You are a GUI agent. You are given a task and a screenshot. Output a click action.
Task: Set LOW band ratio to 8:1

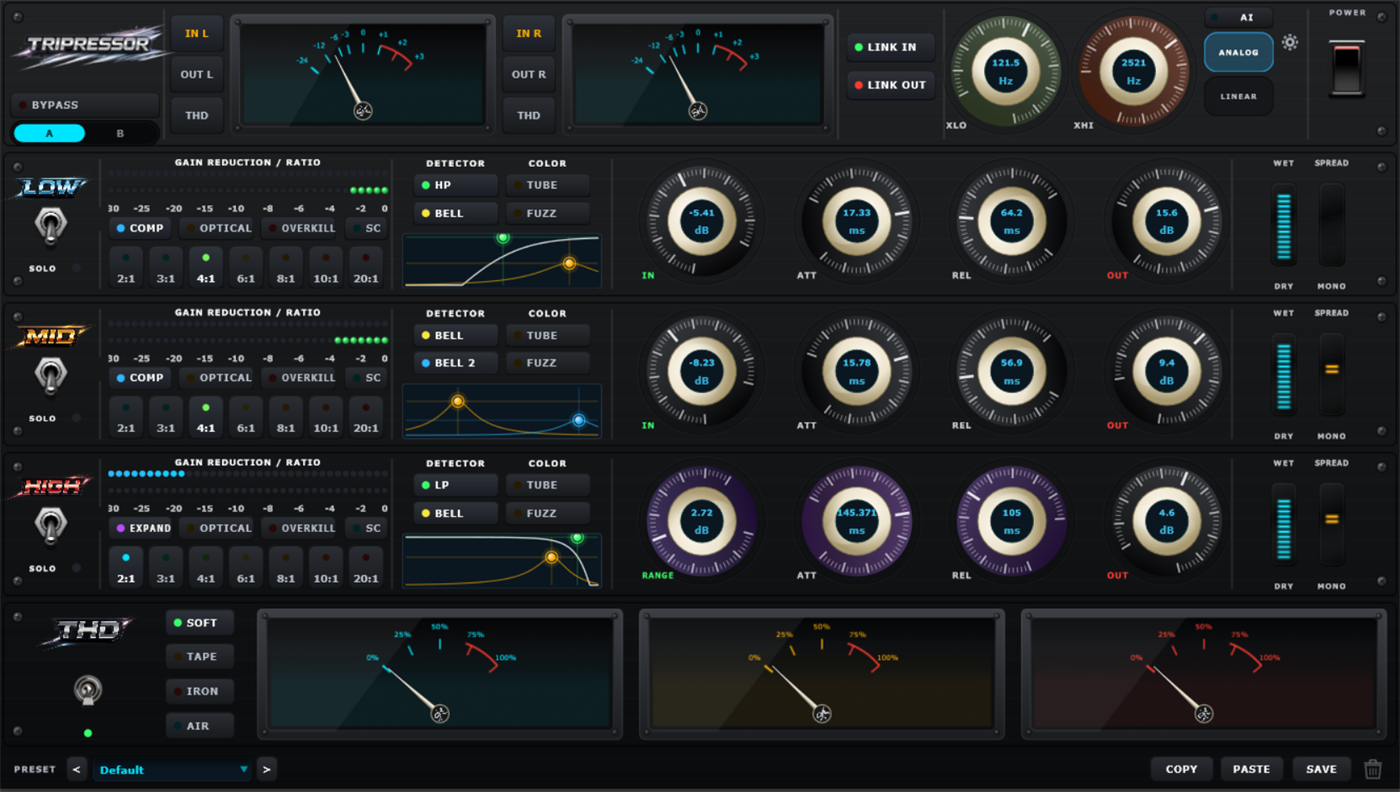click(286, 266)
